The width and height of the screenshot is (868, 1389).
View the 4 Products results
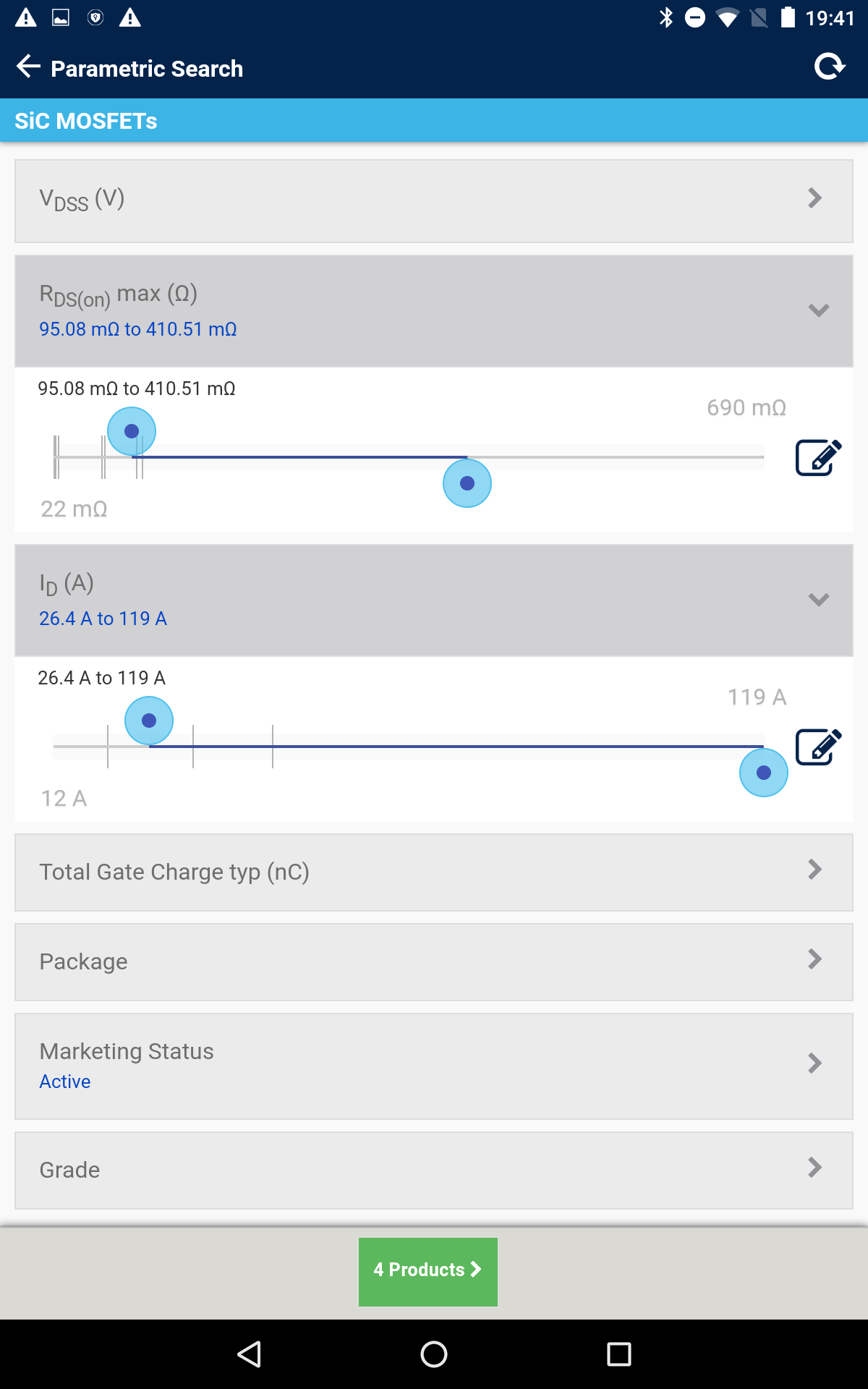tap(428, 1272)
